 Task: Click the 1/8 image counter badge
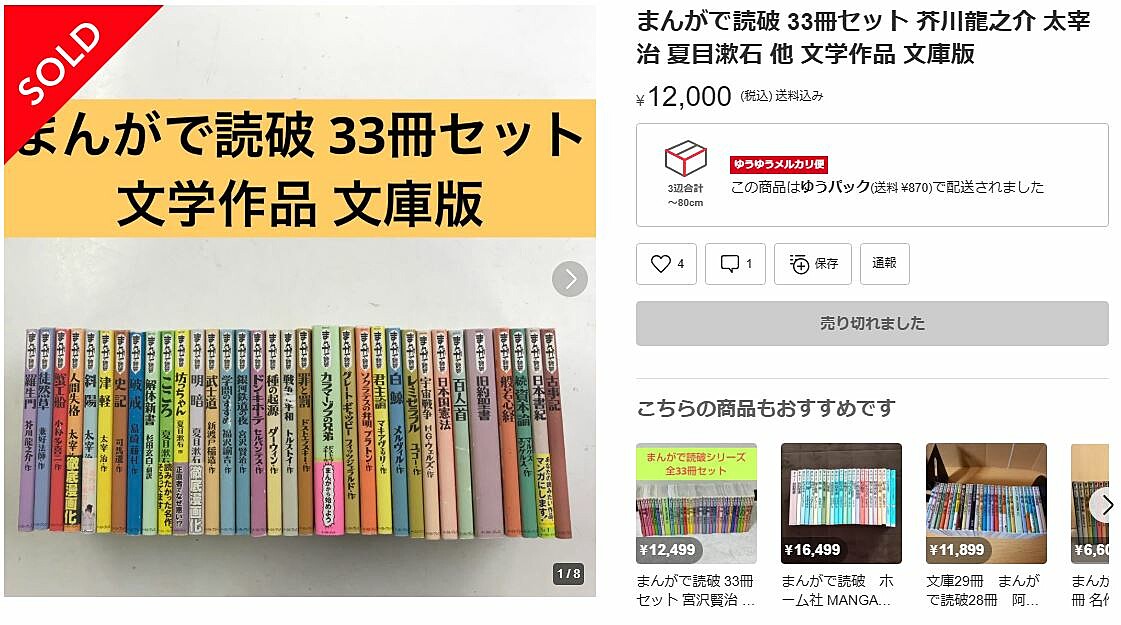(x=569, y=574)
